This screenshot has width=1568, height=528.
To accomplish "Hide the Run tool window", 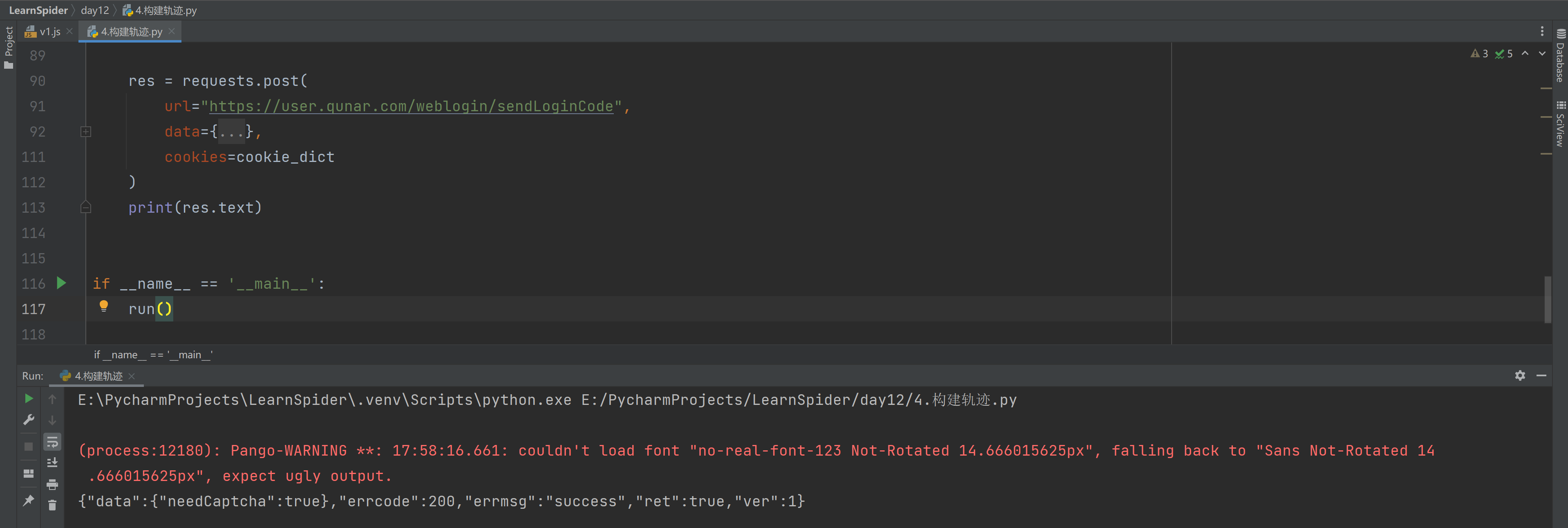I will (1541, 376).
